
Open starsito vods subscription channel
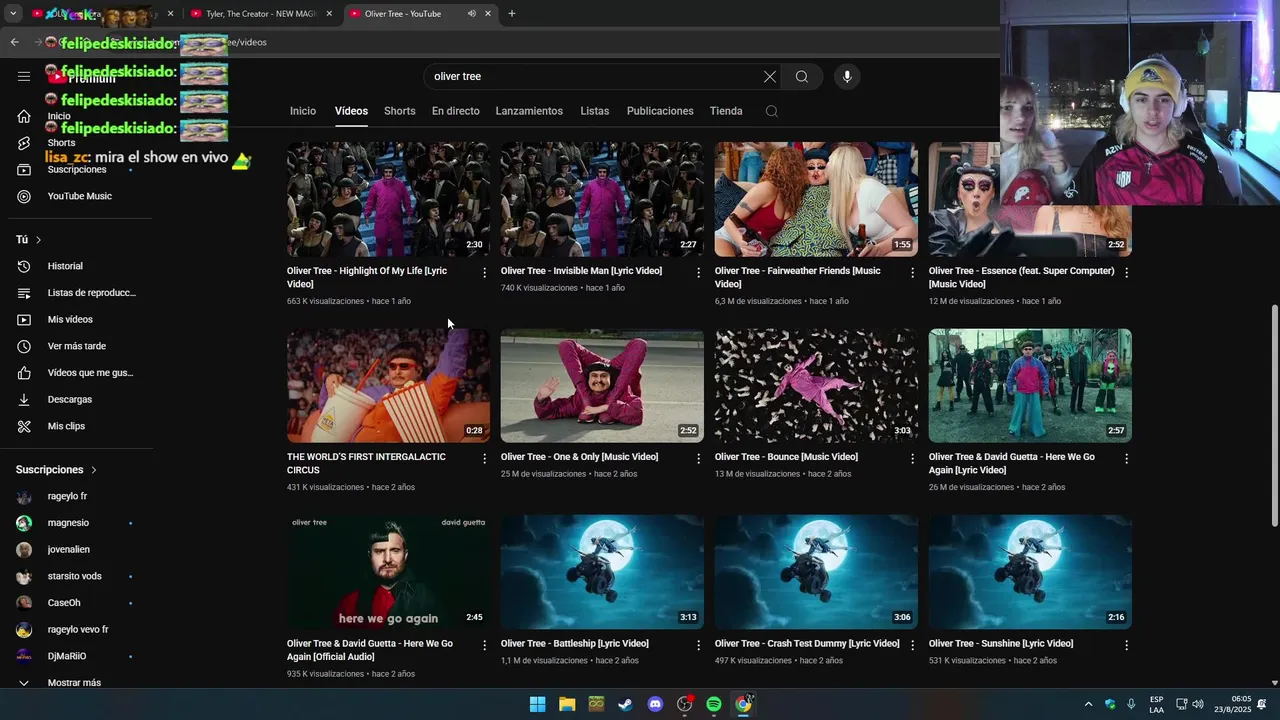[76, 576]
